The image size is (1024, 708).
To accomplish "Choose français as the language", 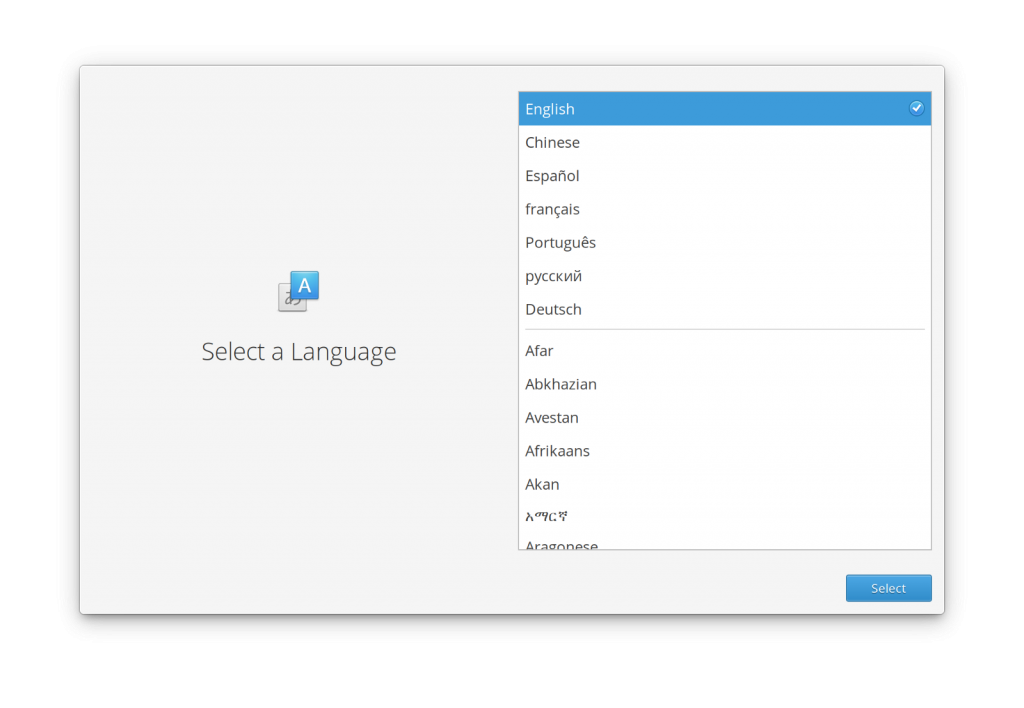I will point(552,209).
